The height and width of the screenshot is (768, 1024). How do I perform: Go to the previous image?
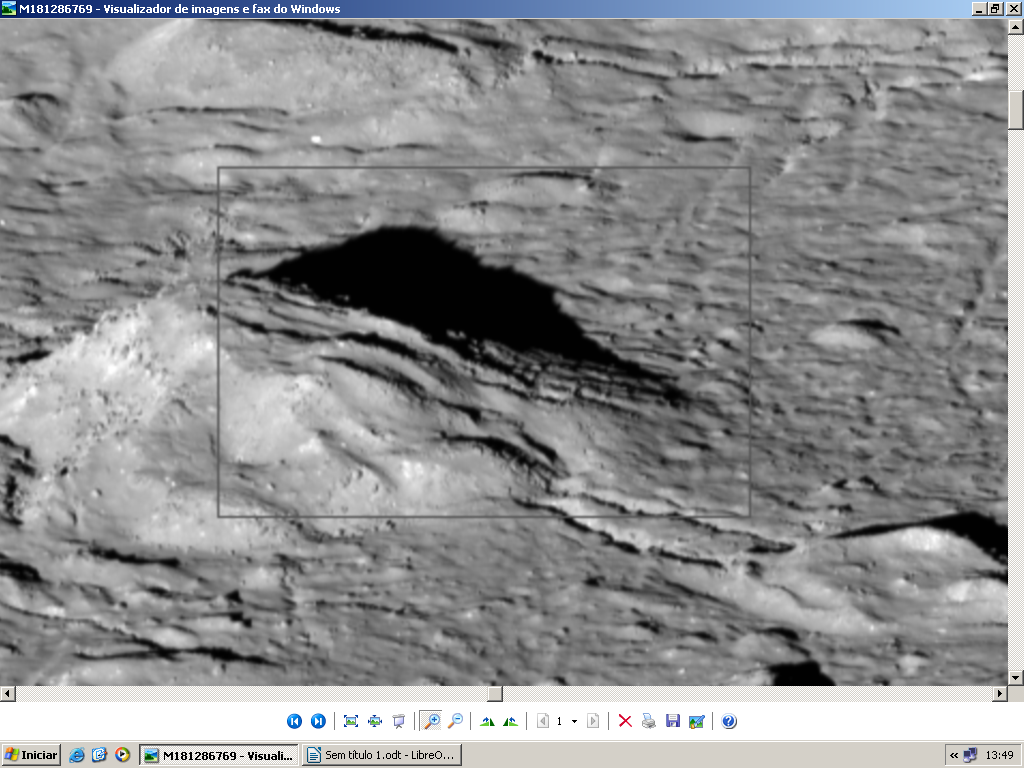(x=294, y=721)
